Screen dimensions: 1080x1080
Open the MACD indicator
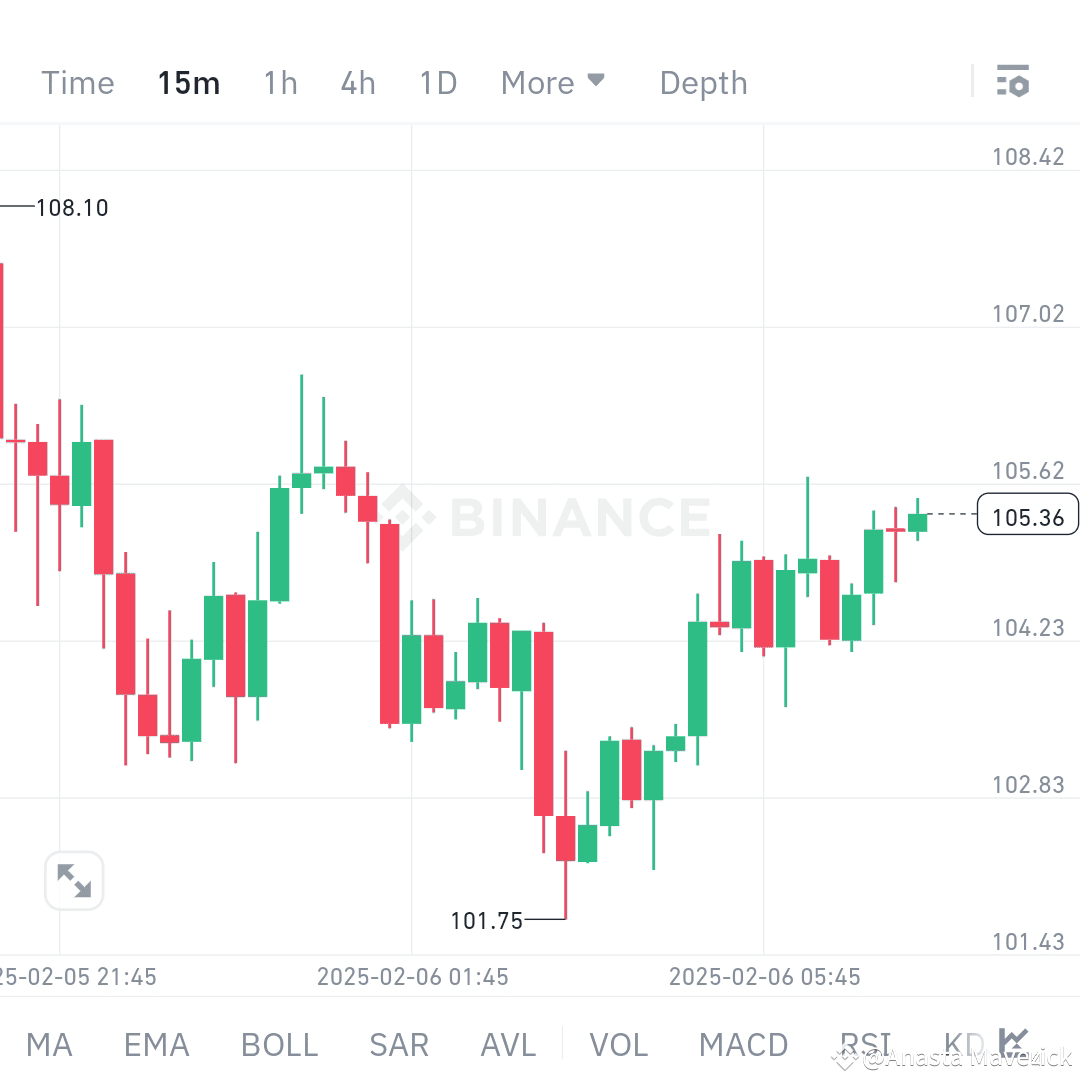744,1044
